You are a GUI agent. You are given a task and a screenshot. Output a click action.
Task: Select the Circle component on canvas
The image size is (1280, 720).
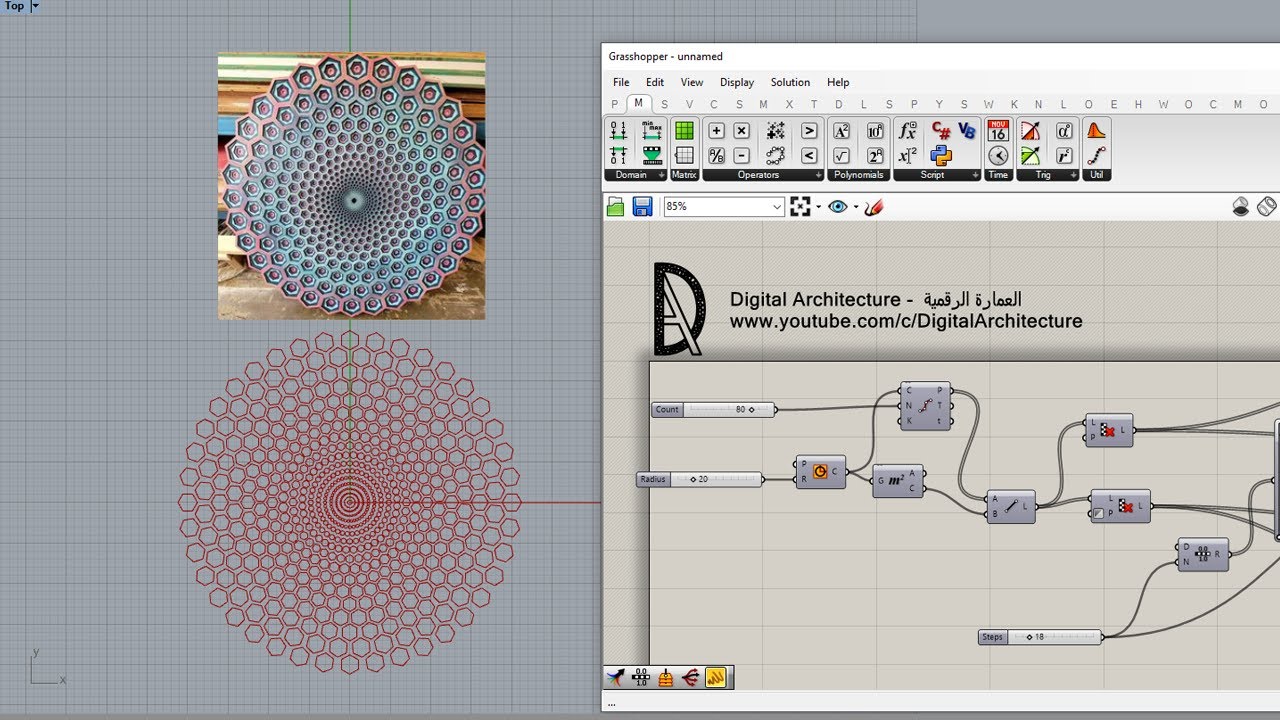821,472
